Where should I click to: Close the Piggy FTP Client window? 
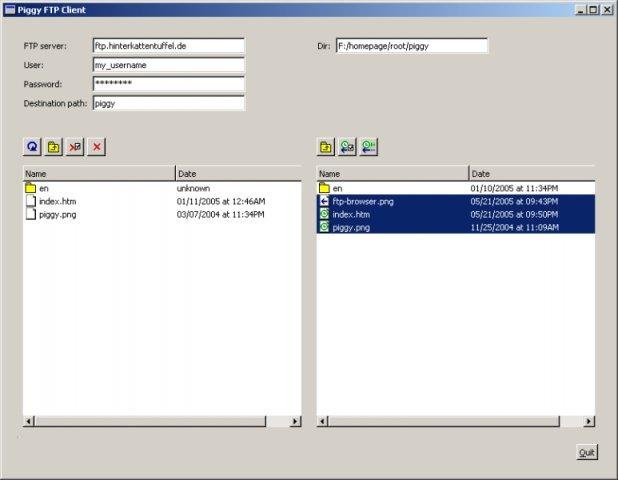coord(607,9)
